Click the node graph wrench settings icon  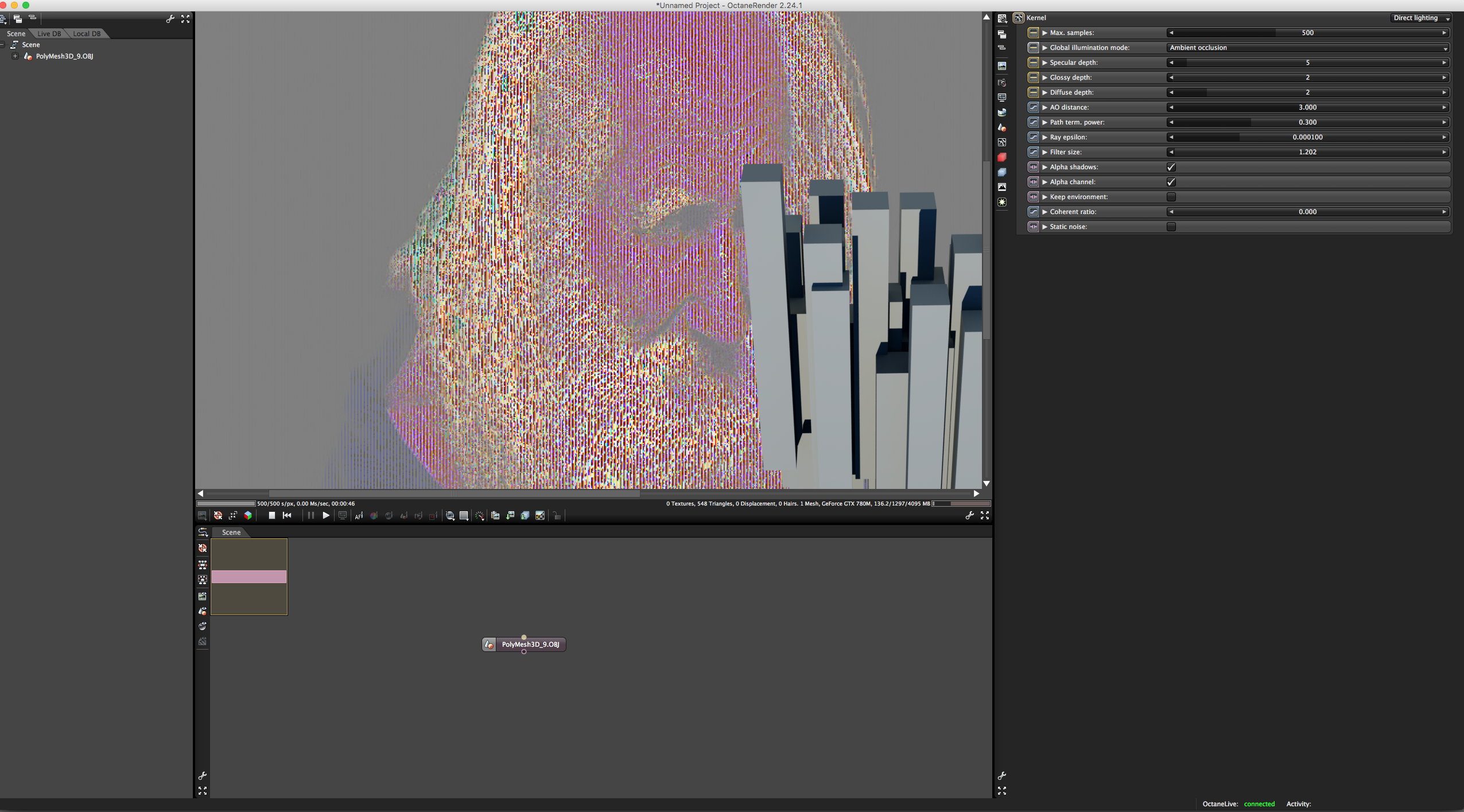point(203,776)
